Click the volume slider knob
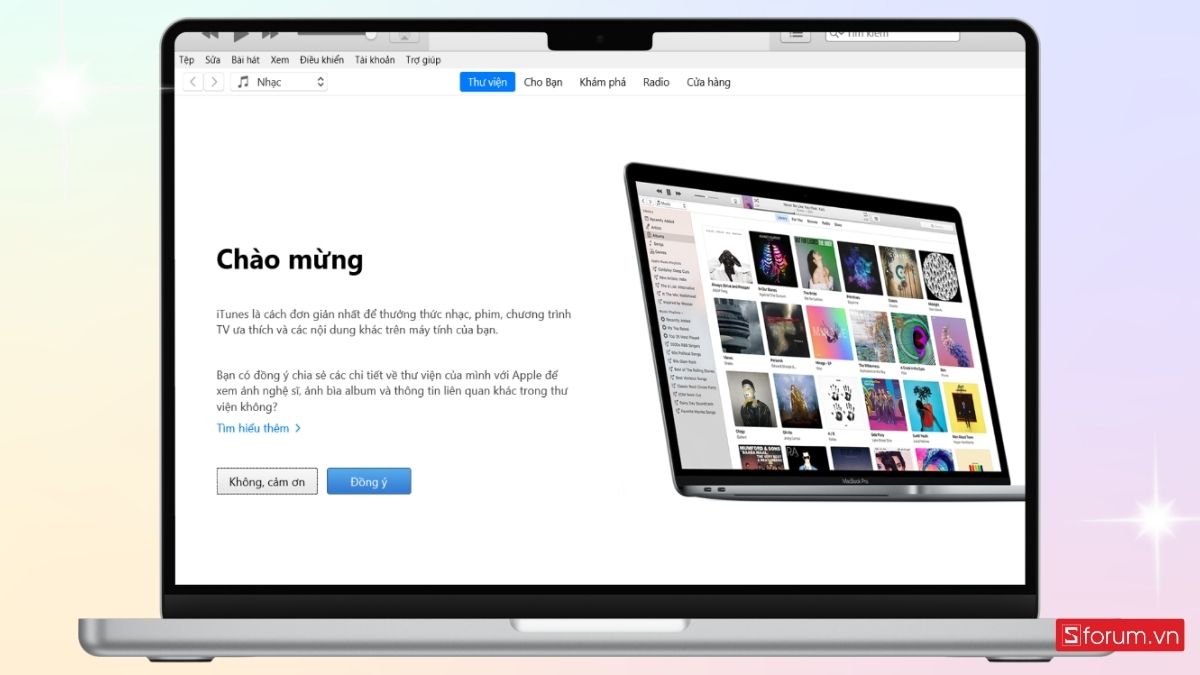This screenshot has width=1200, height=675. click(370, 35)
